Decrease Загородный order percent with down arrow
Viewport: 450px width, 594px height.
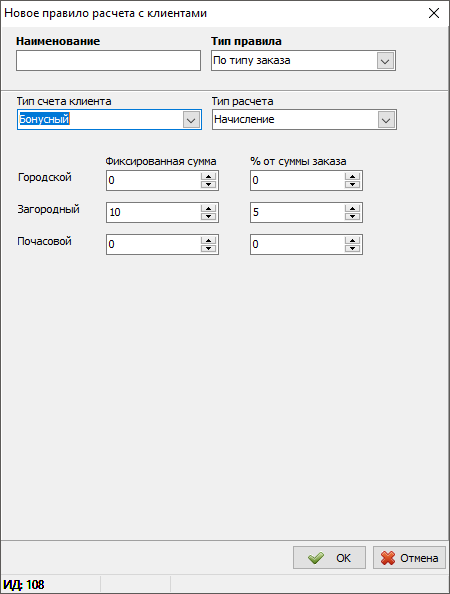(x=352, y=216)
